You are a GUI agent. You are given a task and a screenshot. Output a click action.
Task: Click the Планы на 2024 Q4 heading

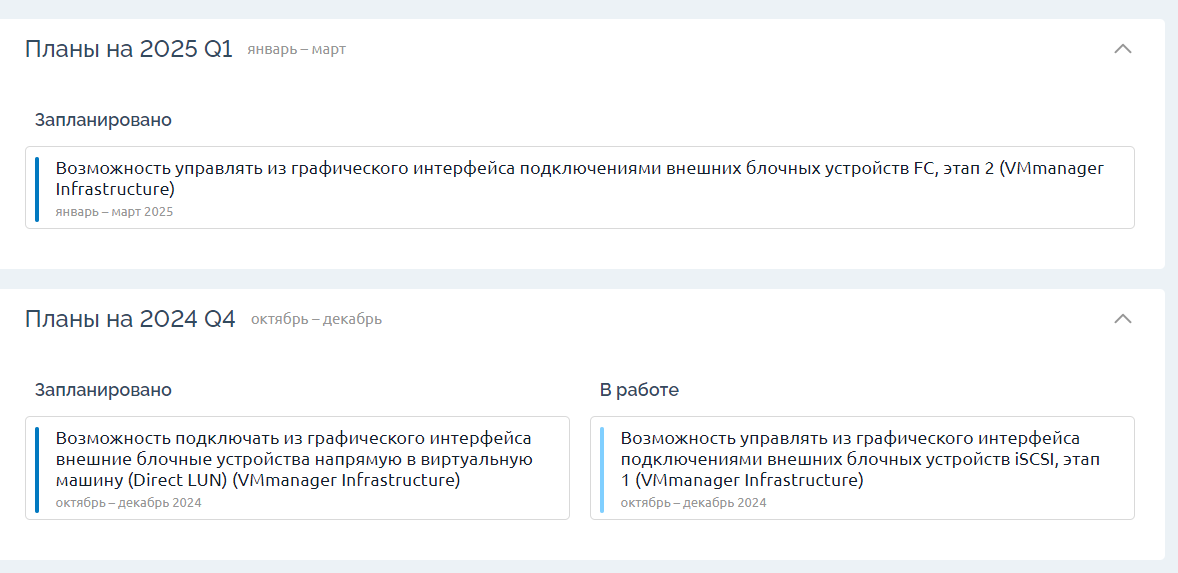130,318
